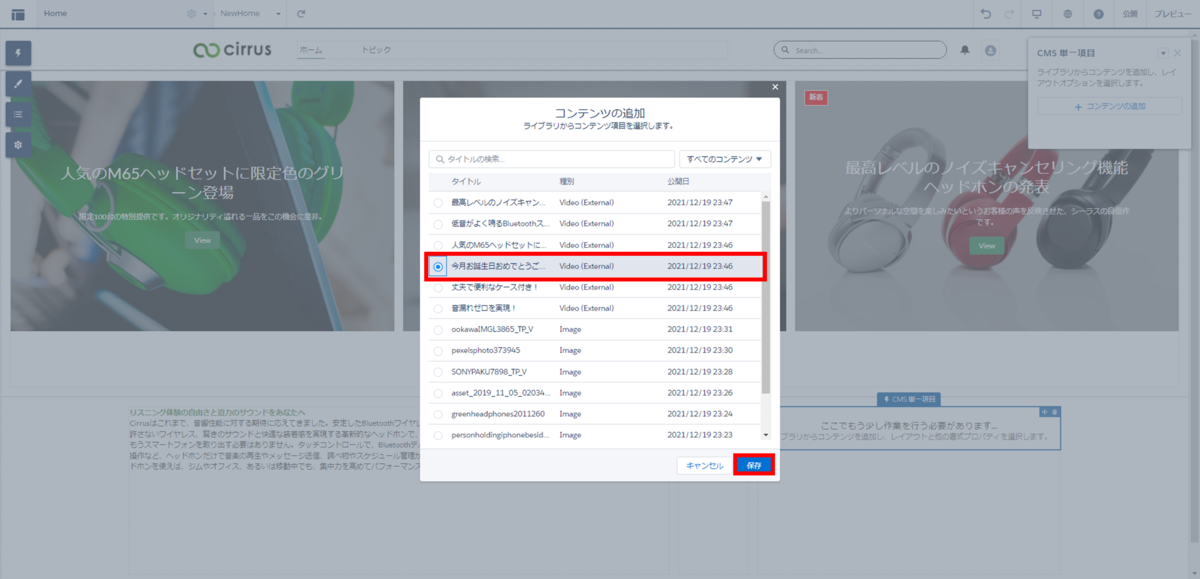Click the page properties gear next to Home
Screen dimensions: 1200x579
coord(192,14)
